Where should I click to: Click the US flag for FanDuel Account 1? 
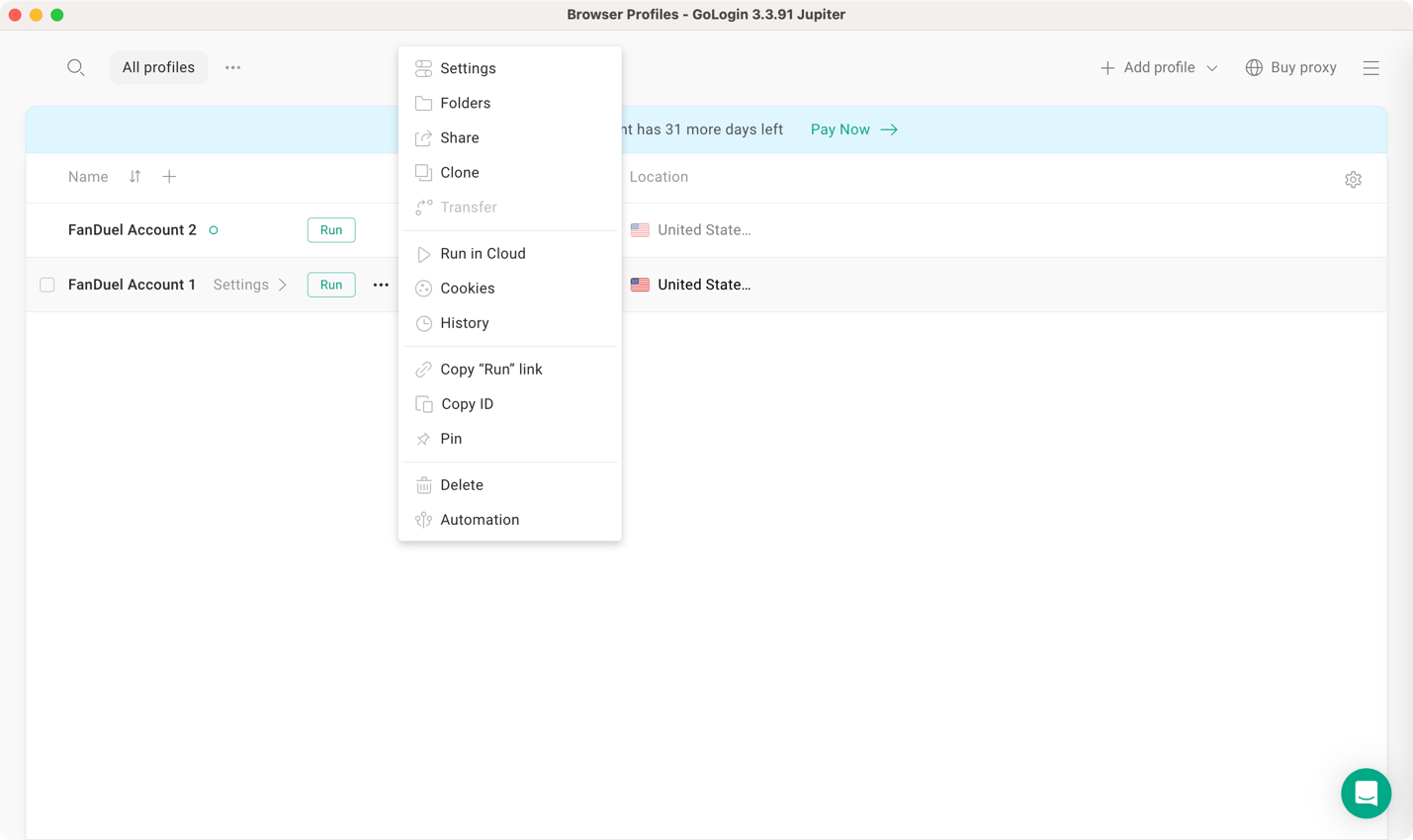tap(640, 285)
